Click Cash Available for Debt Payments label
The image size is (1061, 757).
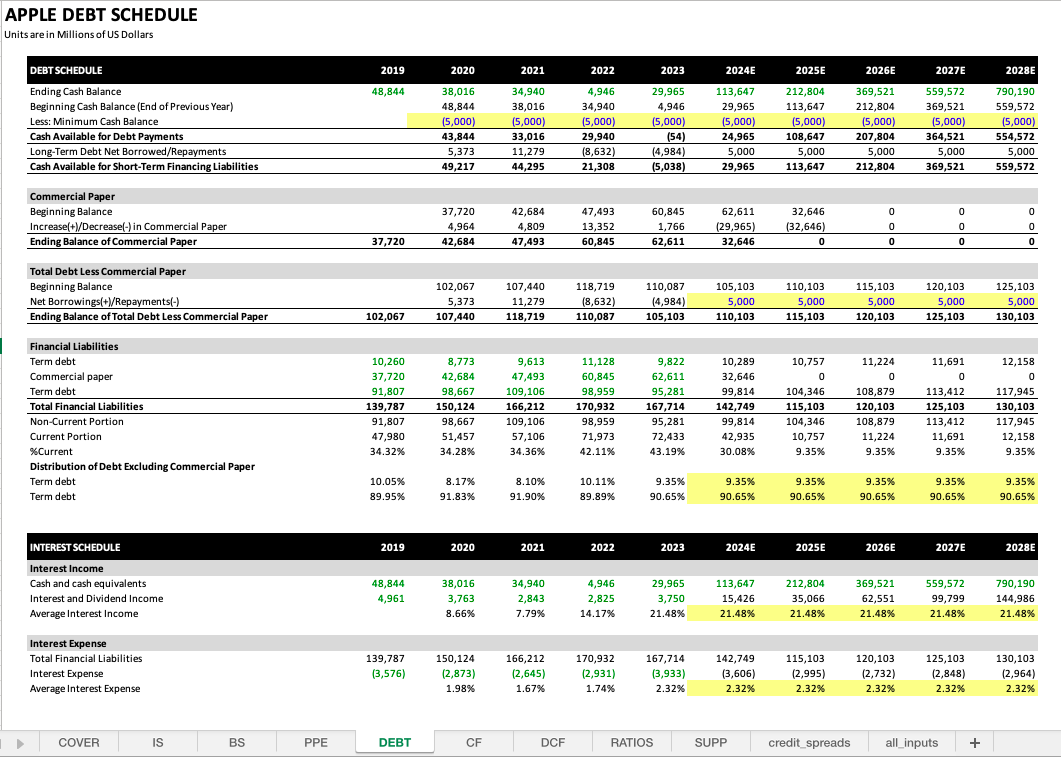coord(106,137)
